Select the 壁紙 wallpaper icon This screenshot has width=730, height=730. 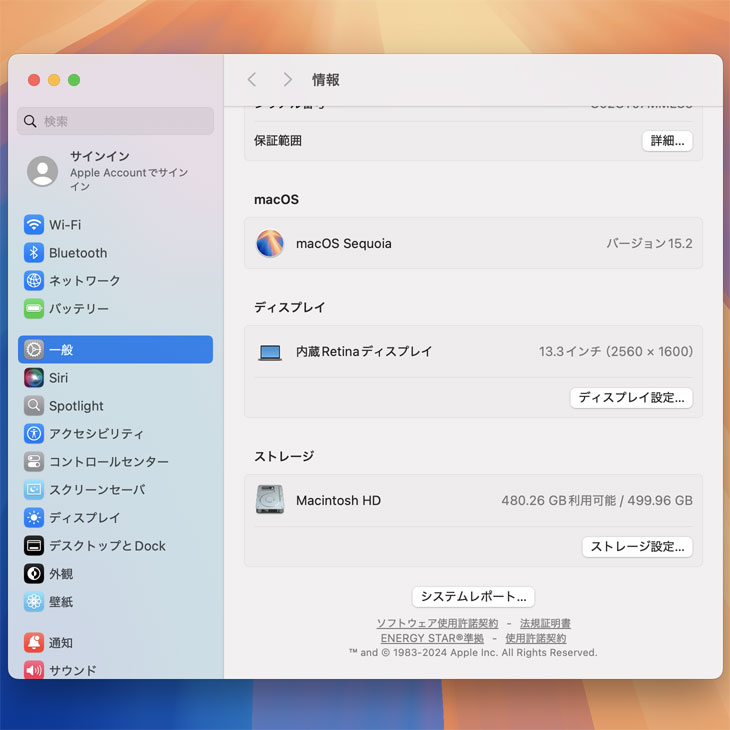click(x=34, y=602)
